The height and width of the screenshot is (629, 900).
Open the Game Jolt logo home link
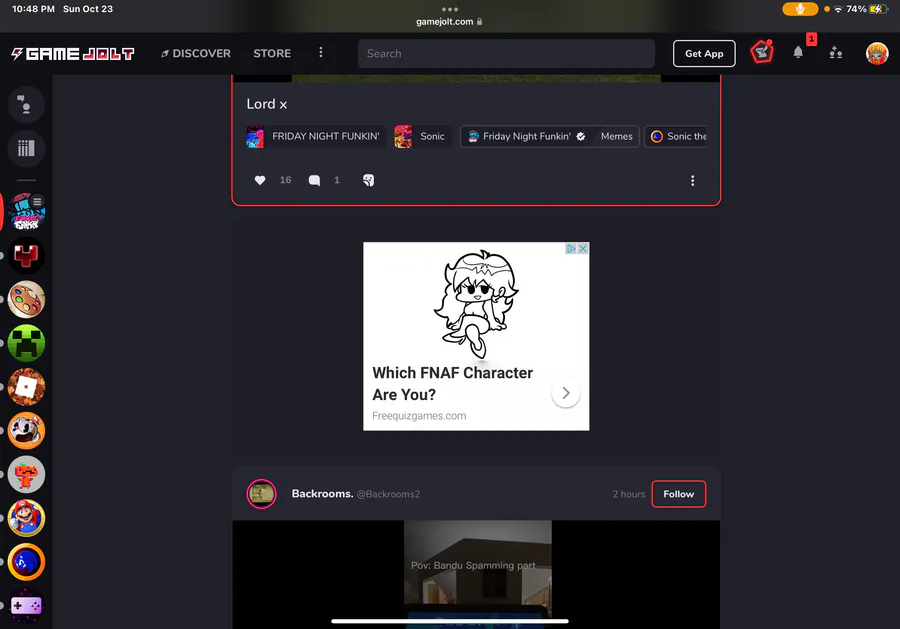point(73,54)
